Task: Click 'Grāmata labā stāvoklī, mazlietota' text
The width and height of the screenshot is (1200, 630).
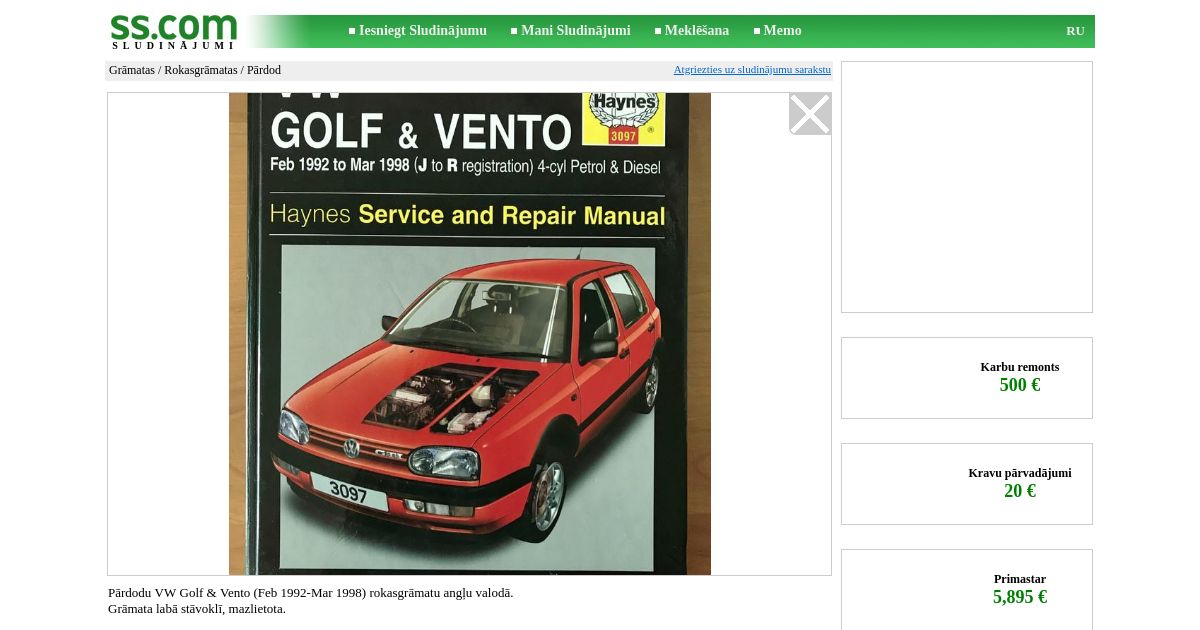Action: (x=197, y=609)
